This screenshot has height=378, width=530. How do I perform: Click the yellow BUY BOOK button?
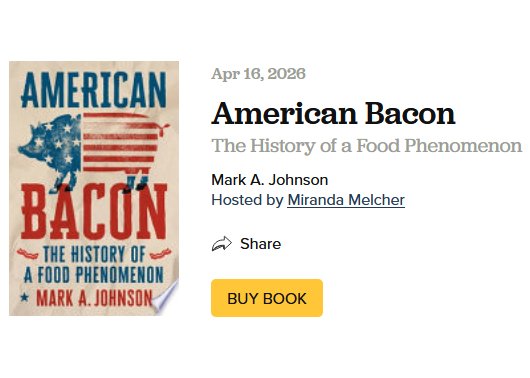[267, 298]
